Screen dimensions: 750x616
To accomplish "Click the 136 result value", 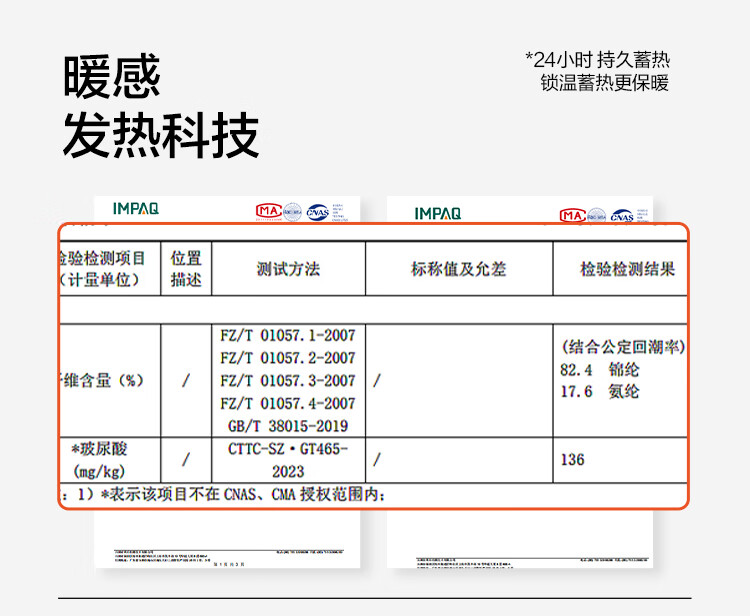I will [573, 460].
